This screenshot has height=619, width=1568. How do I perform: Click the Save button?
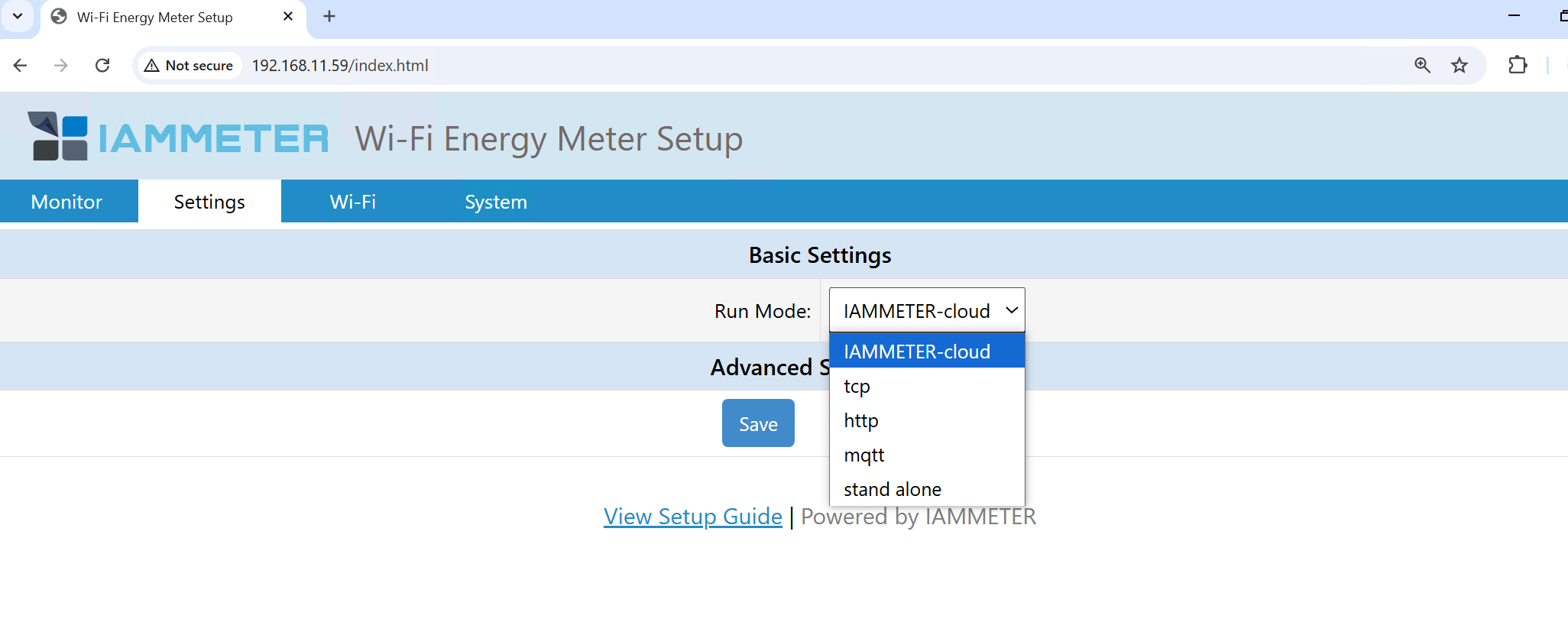click(x=758, y=423)
